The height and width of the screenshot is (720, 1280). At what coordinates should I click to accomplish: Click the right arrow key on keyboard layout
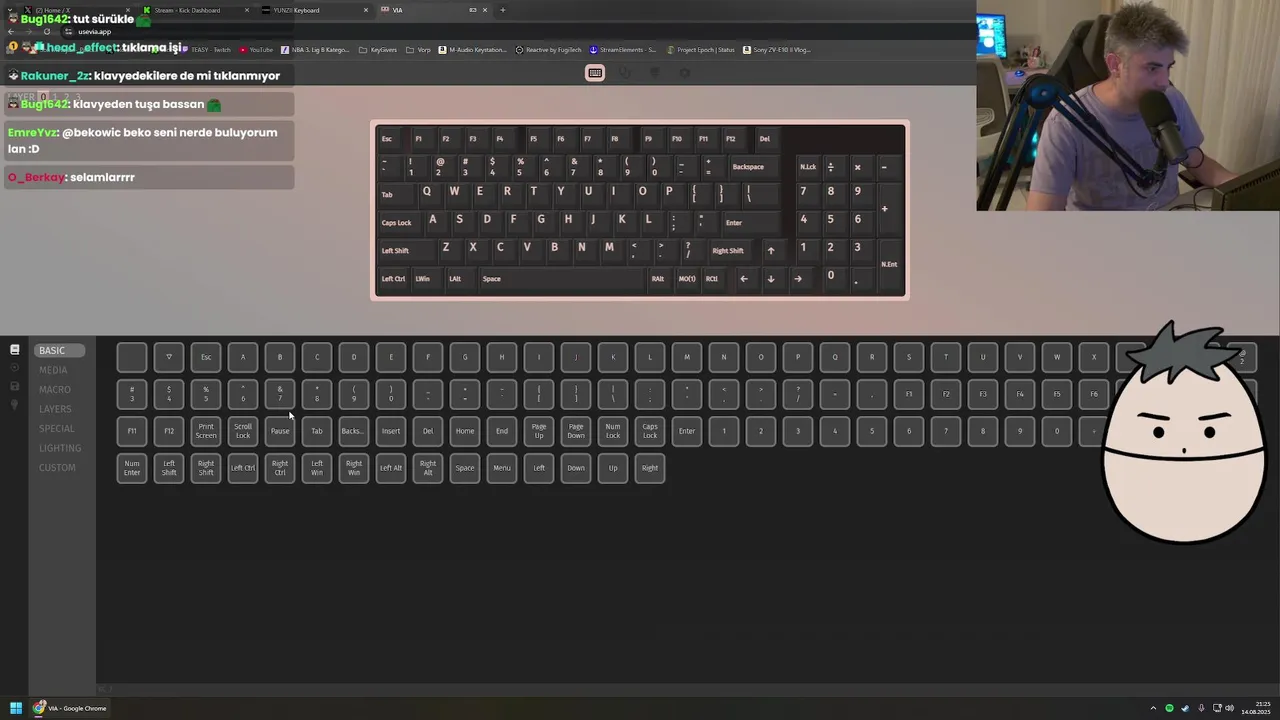pyautogui.click(x=797, y=279)
